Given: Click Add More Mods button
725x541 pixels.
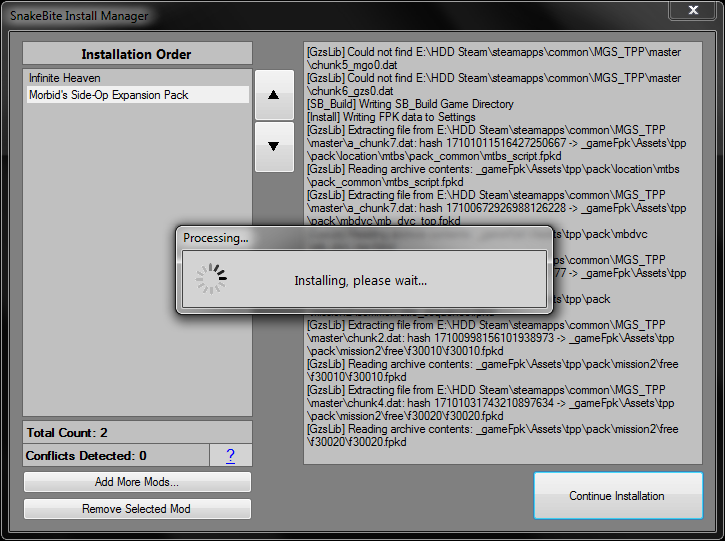Looking at the screenshot, I should click(x=137, y=482).
